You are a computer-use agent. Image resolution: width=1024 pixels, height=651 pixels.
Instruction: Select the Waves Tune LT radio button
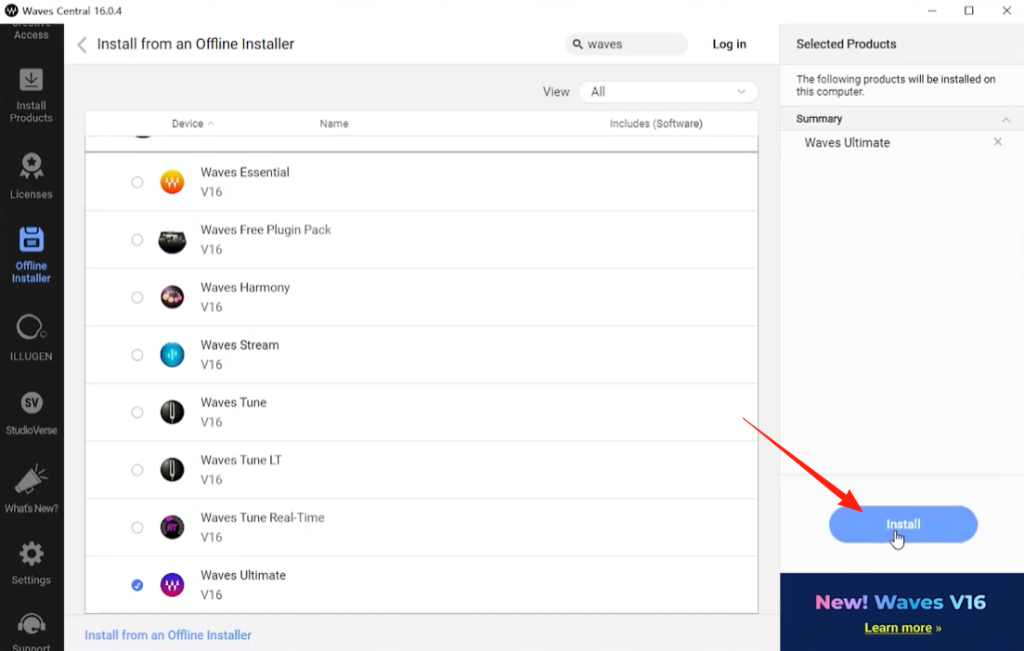click(137, 469)
